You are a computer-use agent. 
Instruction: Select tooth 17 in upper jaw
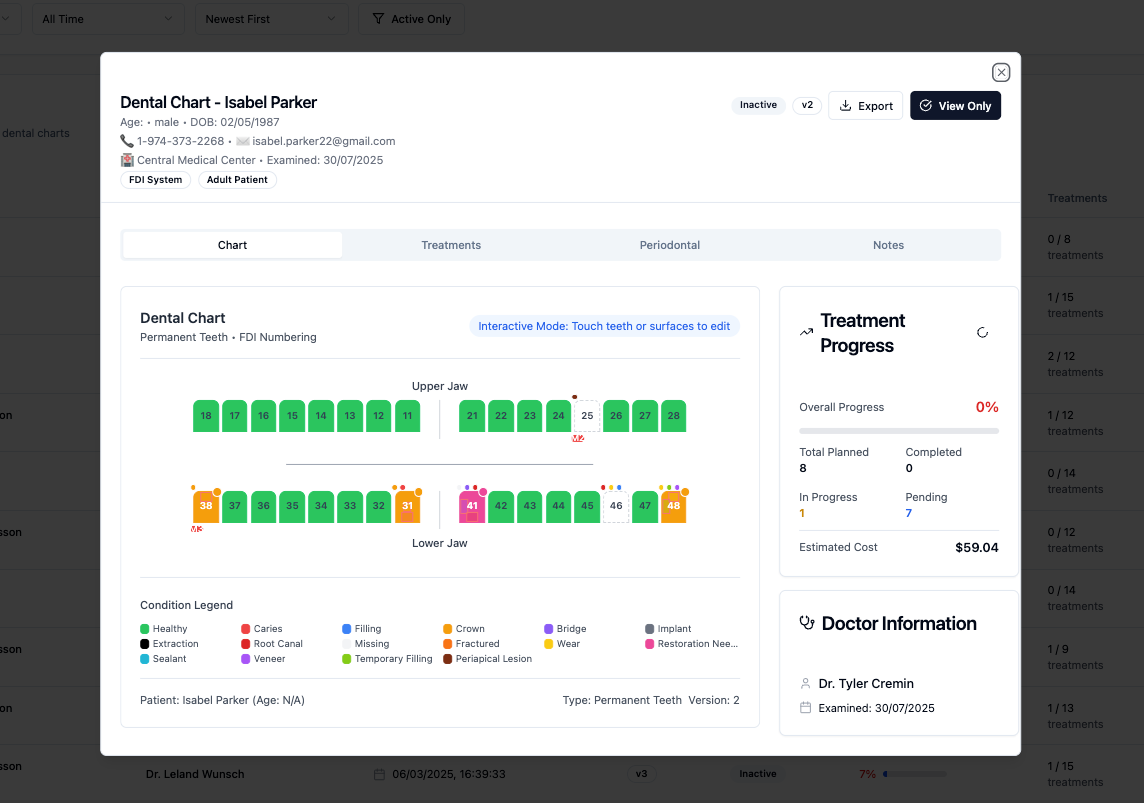click(x=234, y=416)
